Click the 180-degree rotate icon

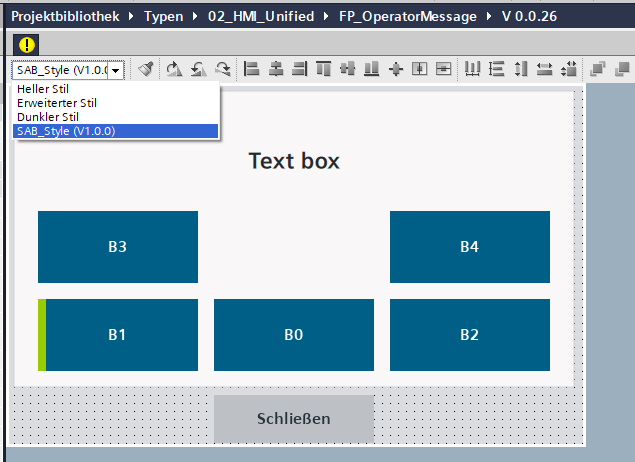click(x=223, y=69)
